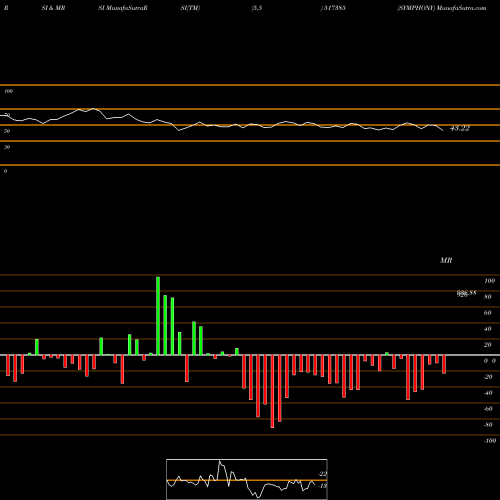Click the (SYMPHONY) MunafaSutra.com header text

(442, 8)
